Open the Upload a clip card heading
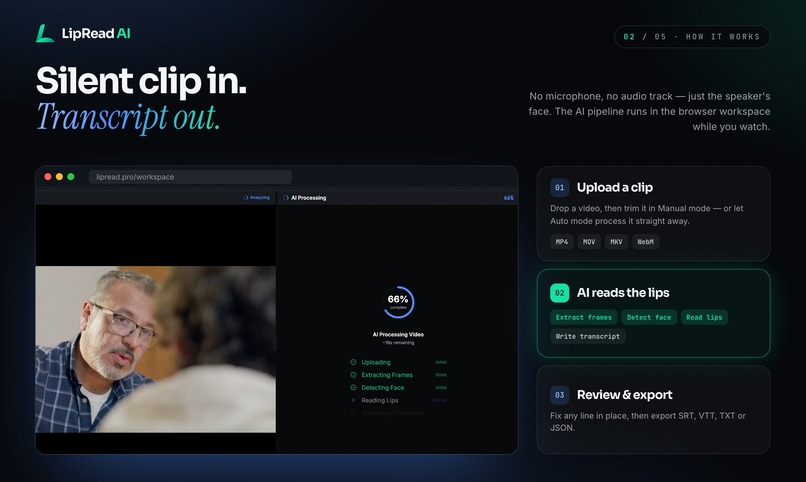Viewport: 806px width, 482px height. [x=615, y=188]
